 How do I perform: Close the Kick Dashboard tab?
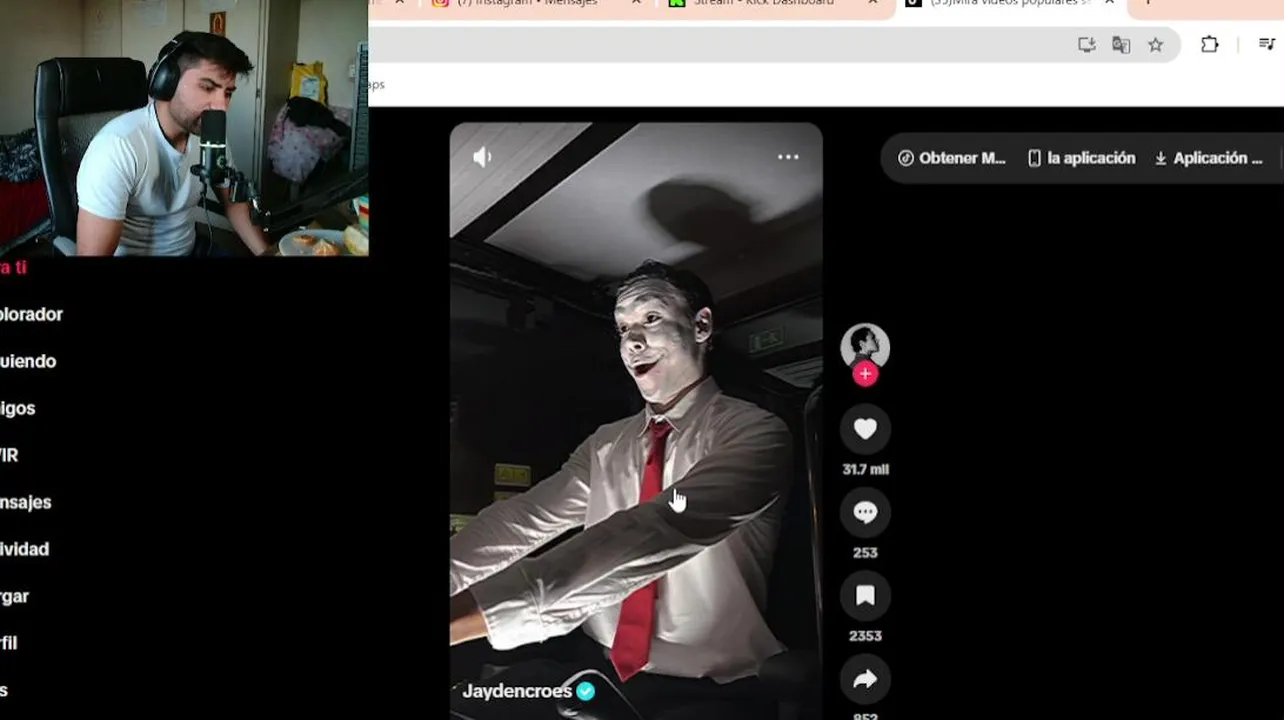pyautogui.click(x=872, y=3)
